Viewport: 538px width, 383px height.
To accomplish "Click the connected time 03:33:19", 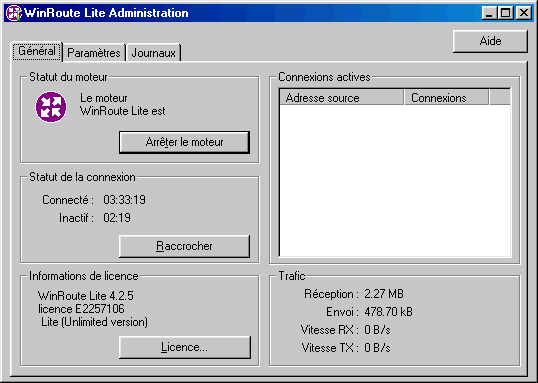I will point(124,200).
